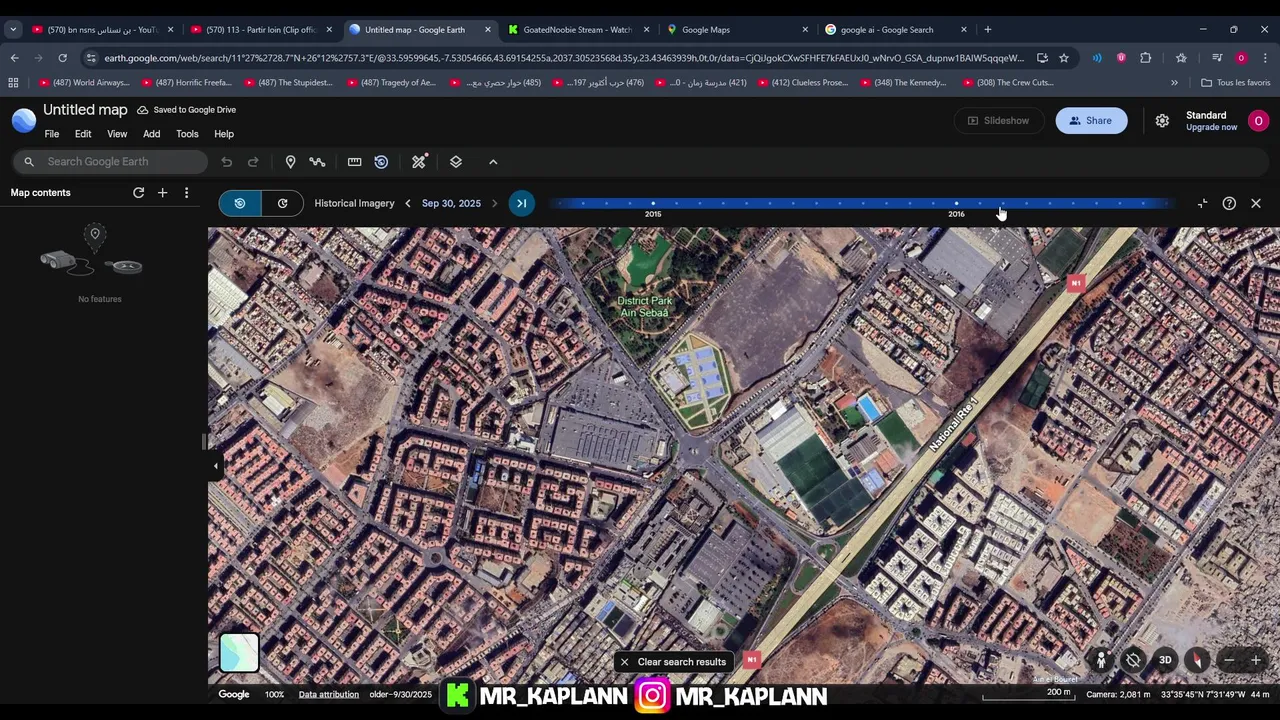Open the Google Earth settings gear
The image size is (1280, 720).
[x=1162, y=120]
